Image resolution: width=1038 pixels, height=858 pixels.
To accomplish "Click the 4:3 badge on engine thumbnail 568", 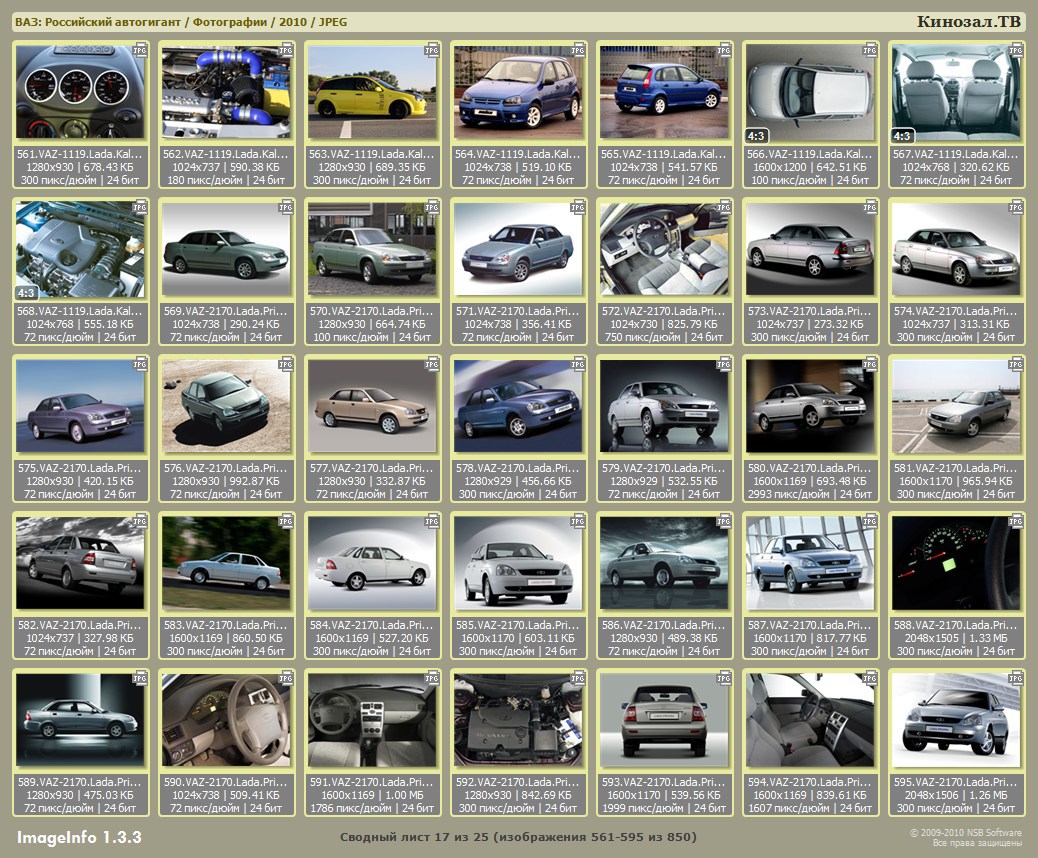I will coord(27,292).
